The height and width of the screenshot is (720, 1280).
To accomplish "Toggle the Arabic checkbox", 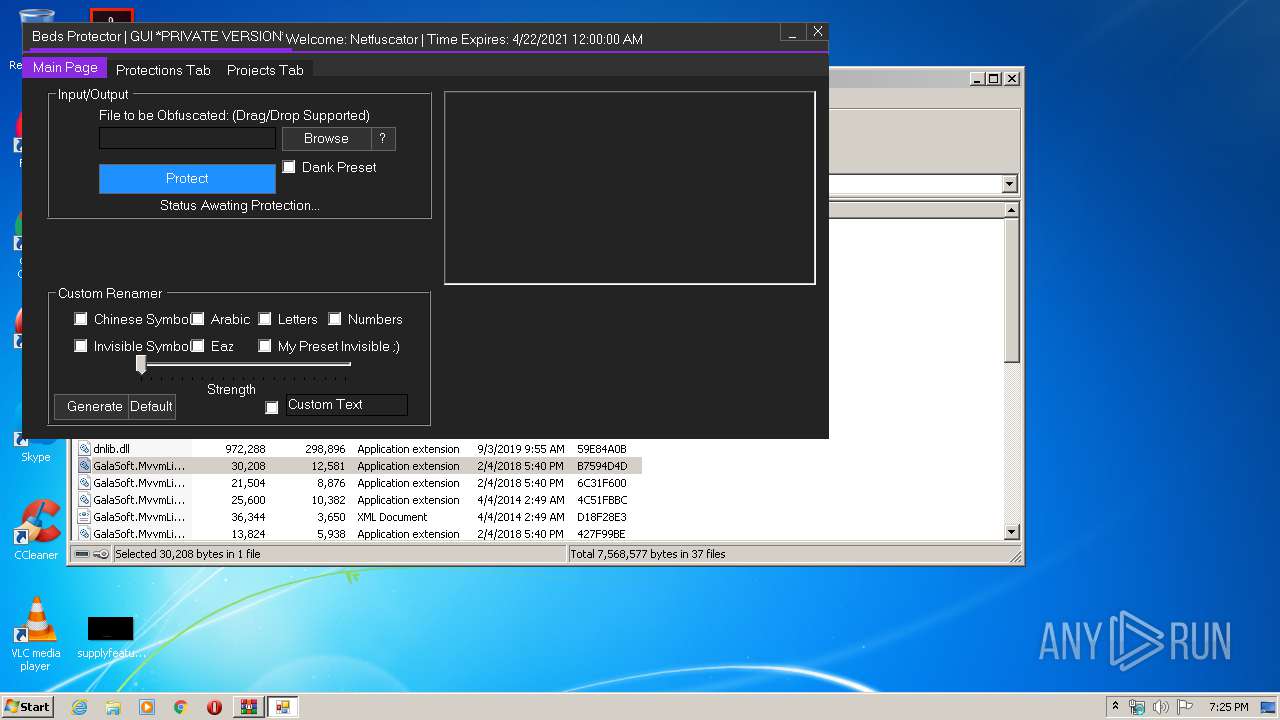I will (x=198, y=319).
